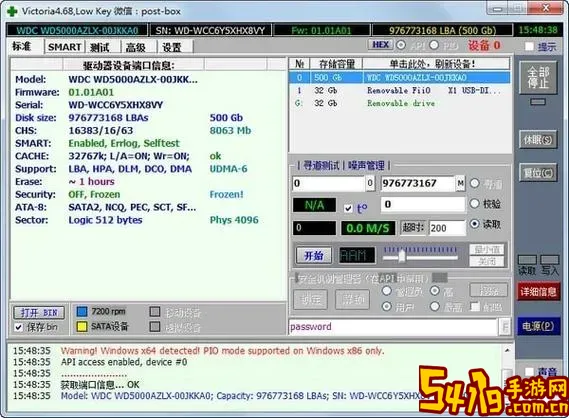Click the 电源(P) power button

(538, 326)
